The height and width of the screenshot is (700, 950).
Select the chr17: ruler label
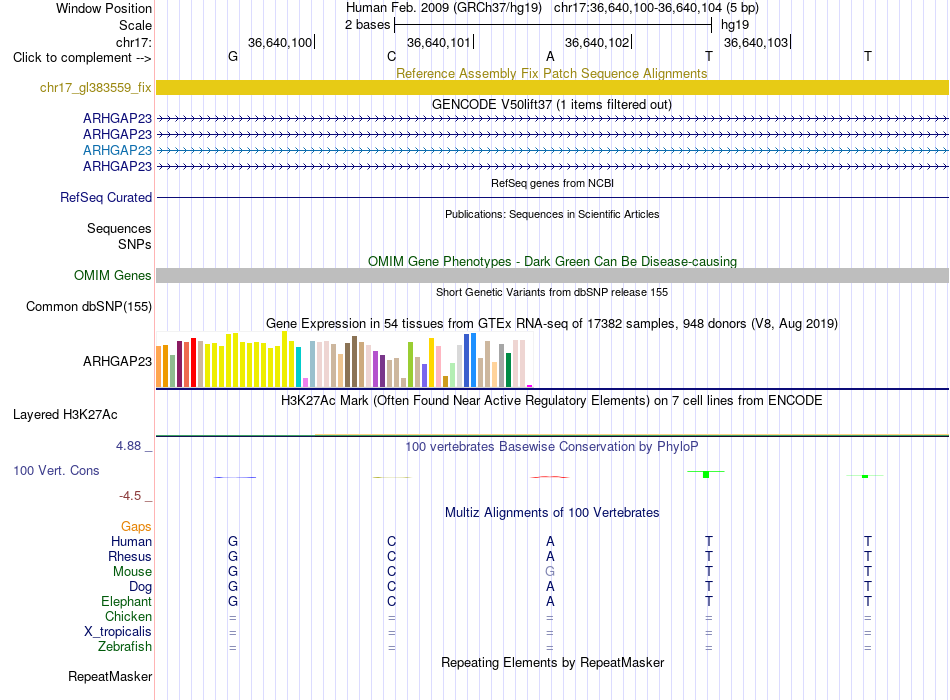134,42
